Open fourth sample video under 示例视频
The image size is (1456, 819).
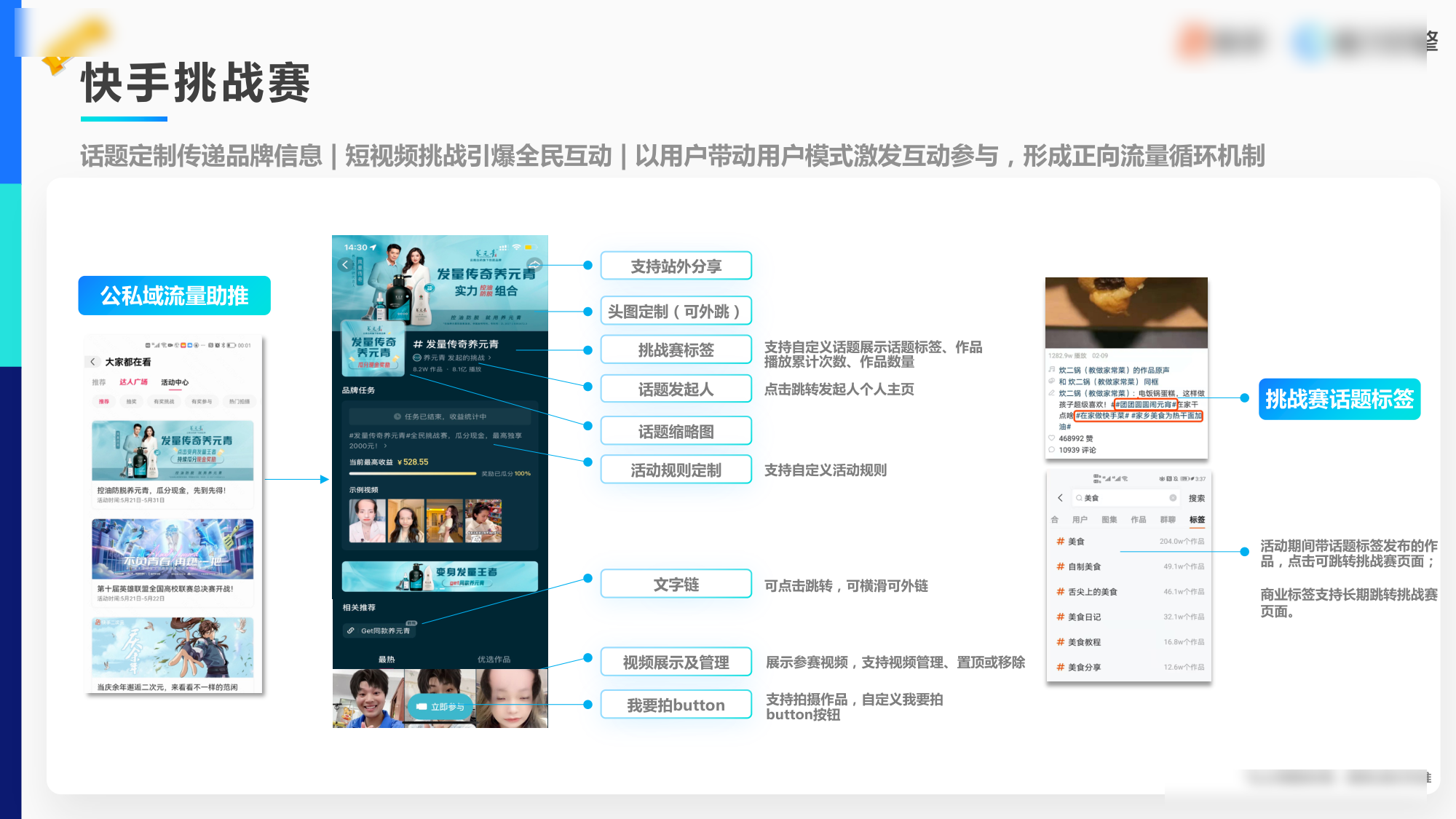[x=483, y=521]
